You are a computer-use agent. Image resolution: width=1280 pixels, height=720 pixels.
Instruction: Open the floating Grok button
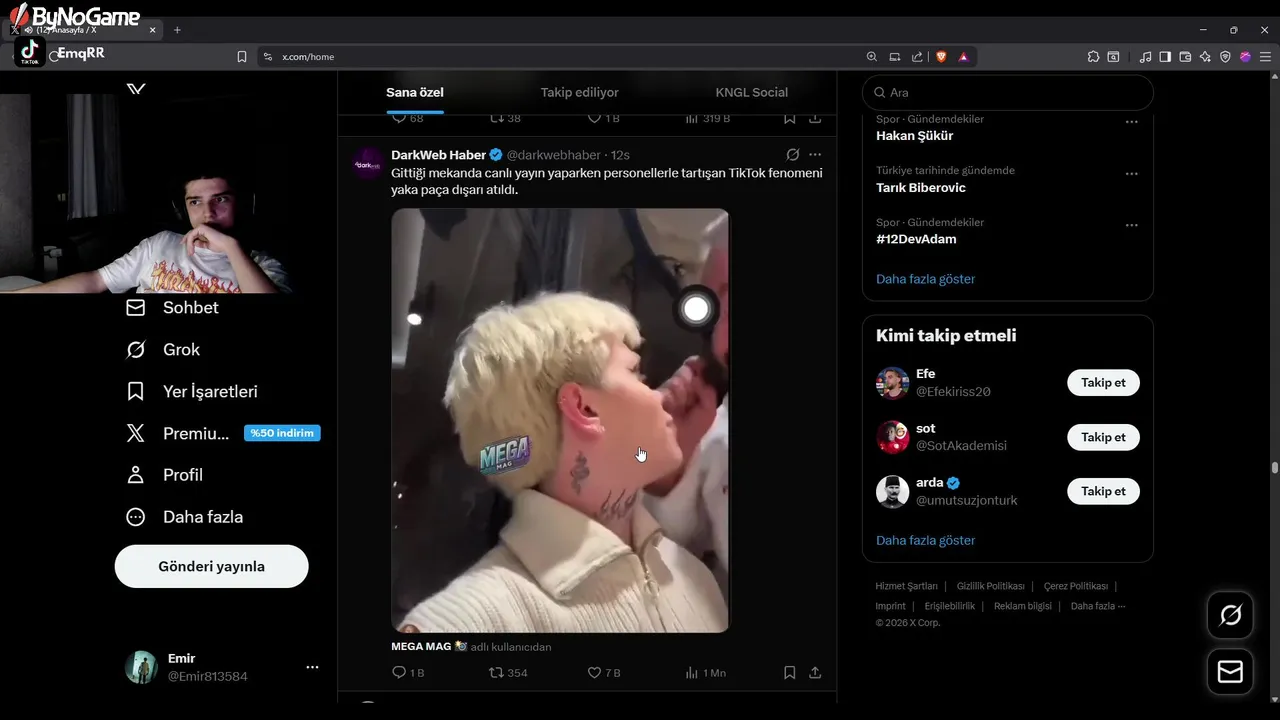(1230, 616)
